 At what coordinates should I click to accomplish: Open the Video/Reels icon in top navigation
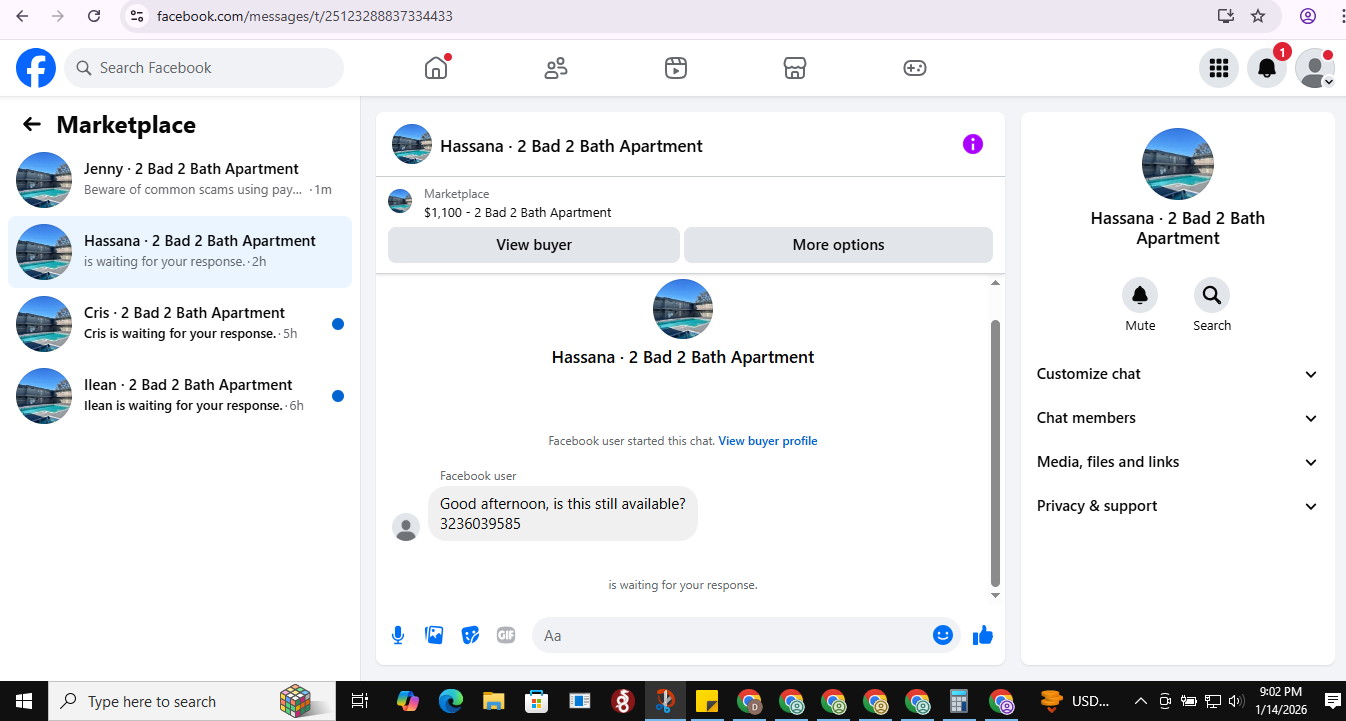[x=676, y=68]
